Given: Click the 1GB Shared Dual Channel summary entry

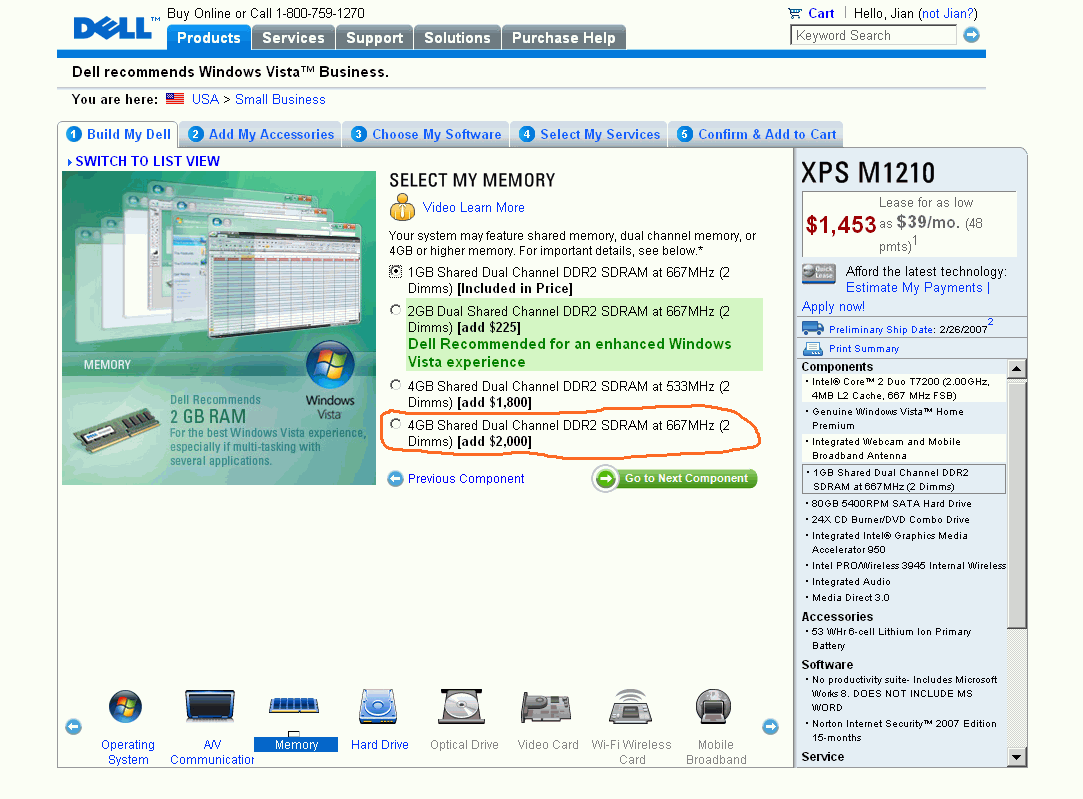Looking at the screenshot, I should (903, 479).
